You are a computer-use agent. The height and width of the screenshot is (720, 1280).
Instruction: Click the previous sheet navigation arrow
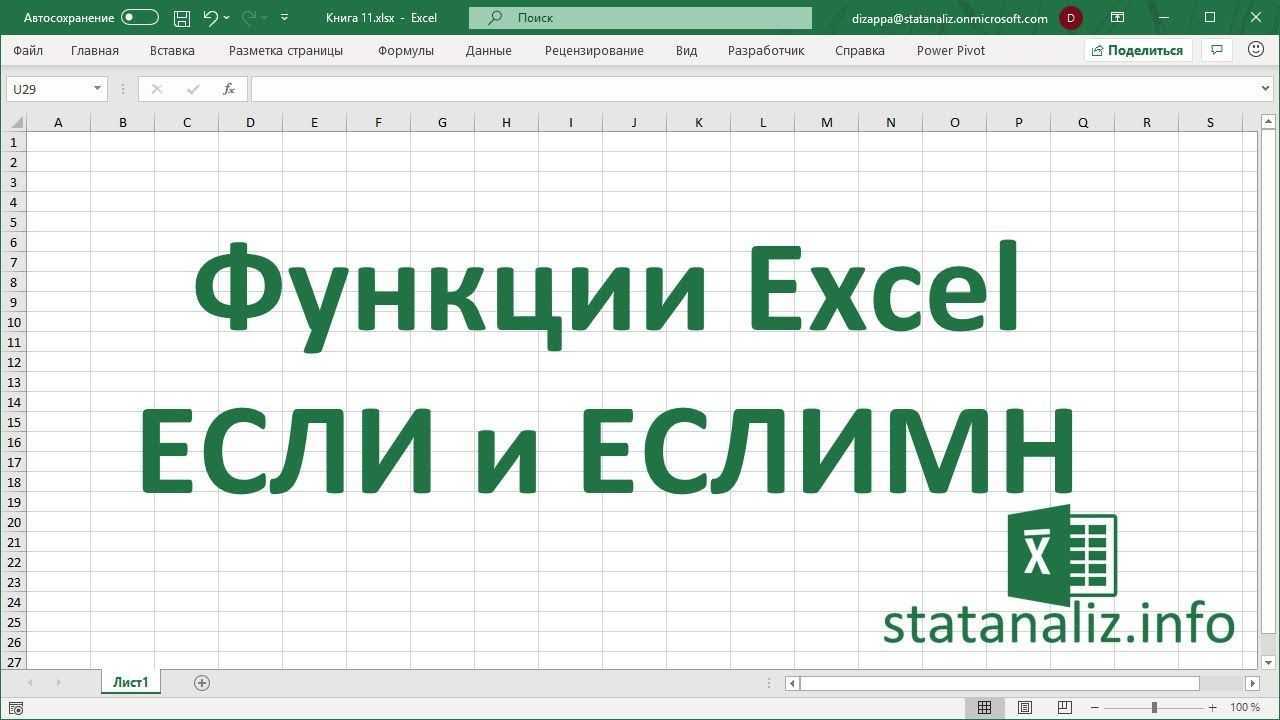[30, 683]
